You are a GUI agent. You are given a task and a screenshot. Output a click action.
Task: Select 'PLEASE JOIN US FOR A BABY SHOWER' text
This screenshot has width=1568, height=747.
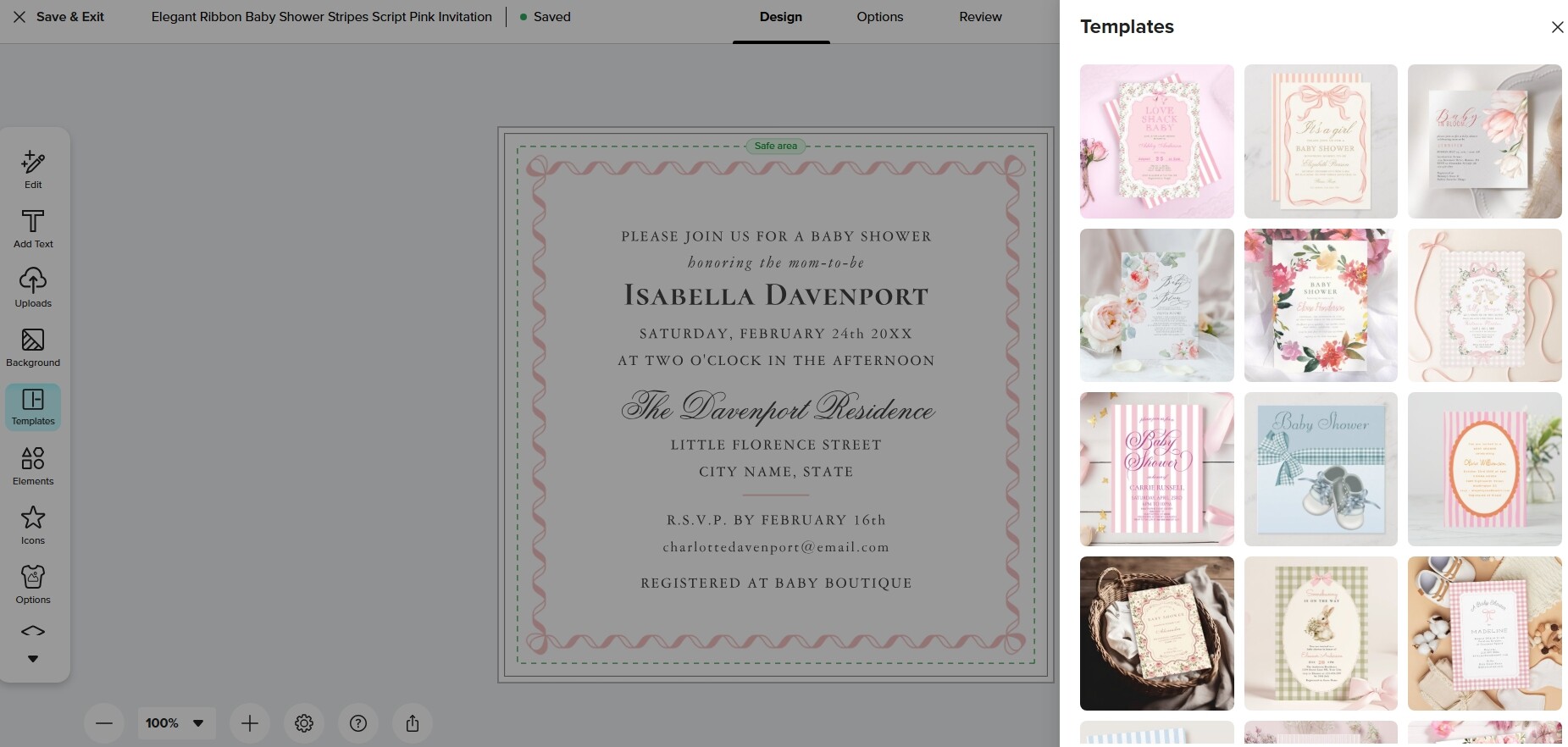(776, 236)
